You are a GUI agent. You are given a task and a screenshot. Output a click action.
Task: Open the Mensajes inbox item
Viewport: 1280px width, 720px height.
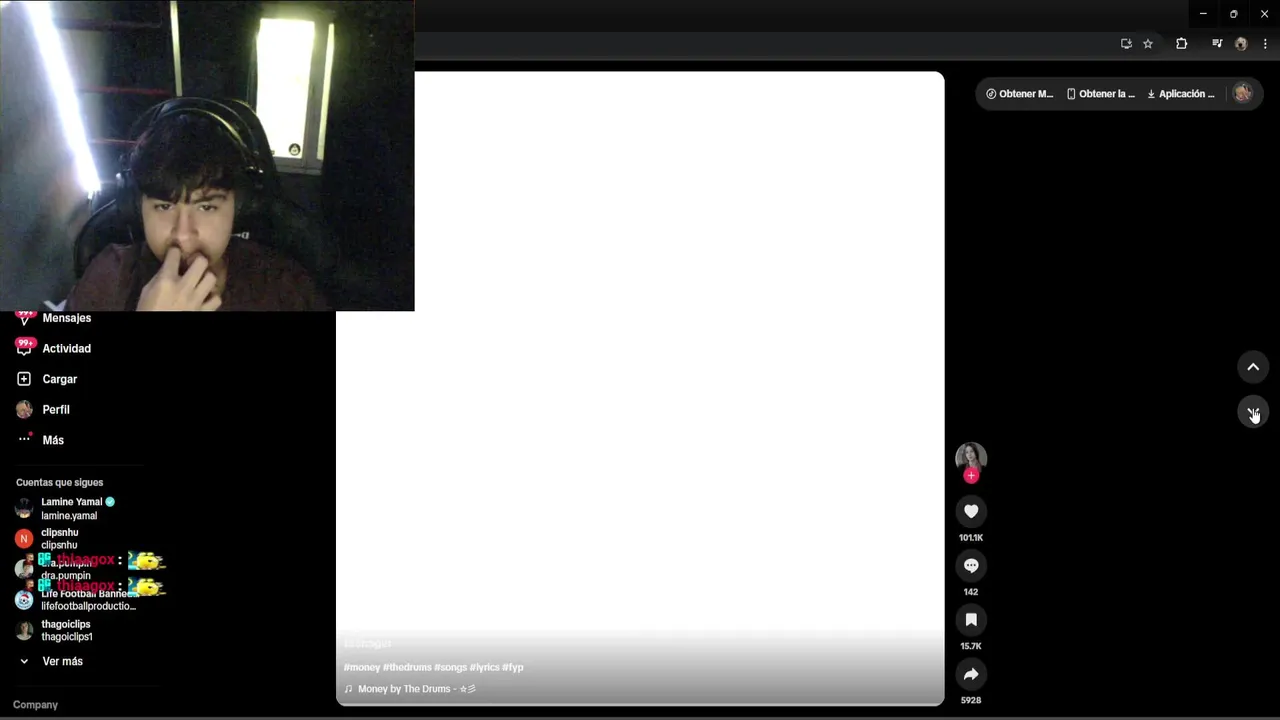point(66,318)
